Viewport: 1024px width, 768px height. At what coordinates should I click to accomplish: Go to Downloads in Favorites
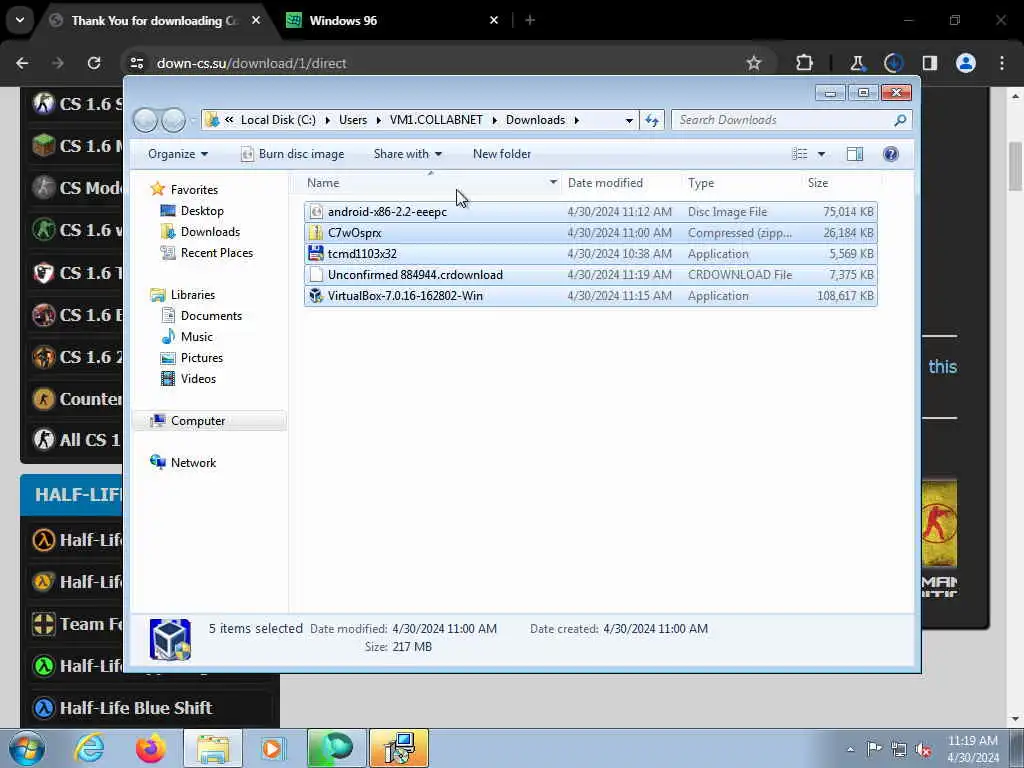click(210, 231)
